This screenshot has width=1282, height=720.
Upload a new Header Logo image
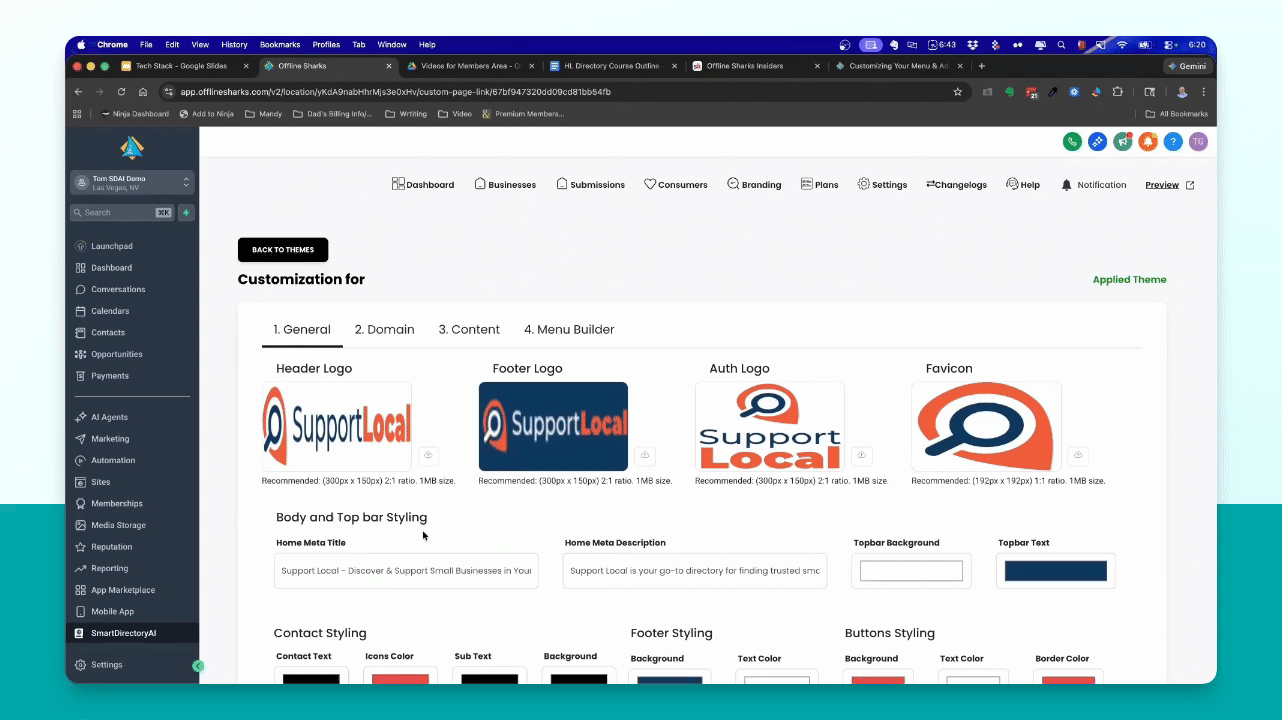click(428, 455)
